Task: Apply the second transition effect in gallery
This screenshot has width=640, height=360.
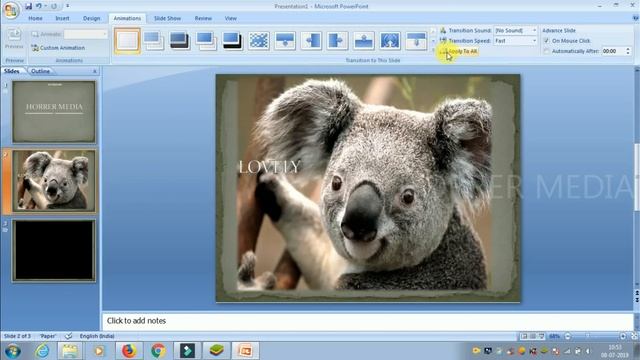Action: point(153,41)
